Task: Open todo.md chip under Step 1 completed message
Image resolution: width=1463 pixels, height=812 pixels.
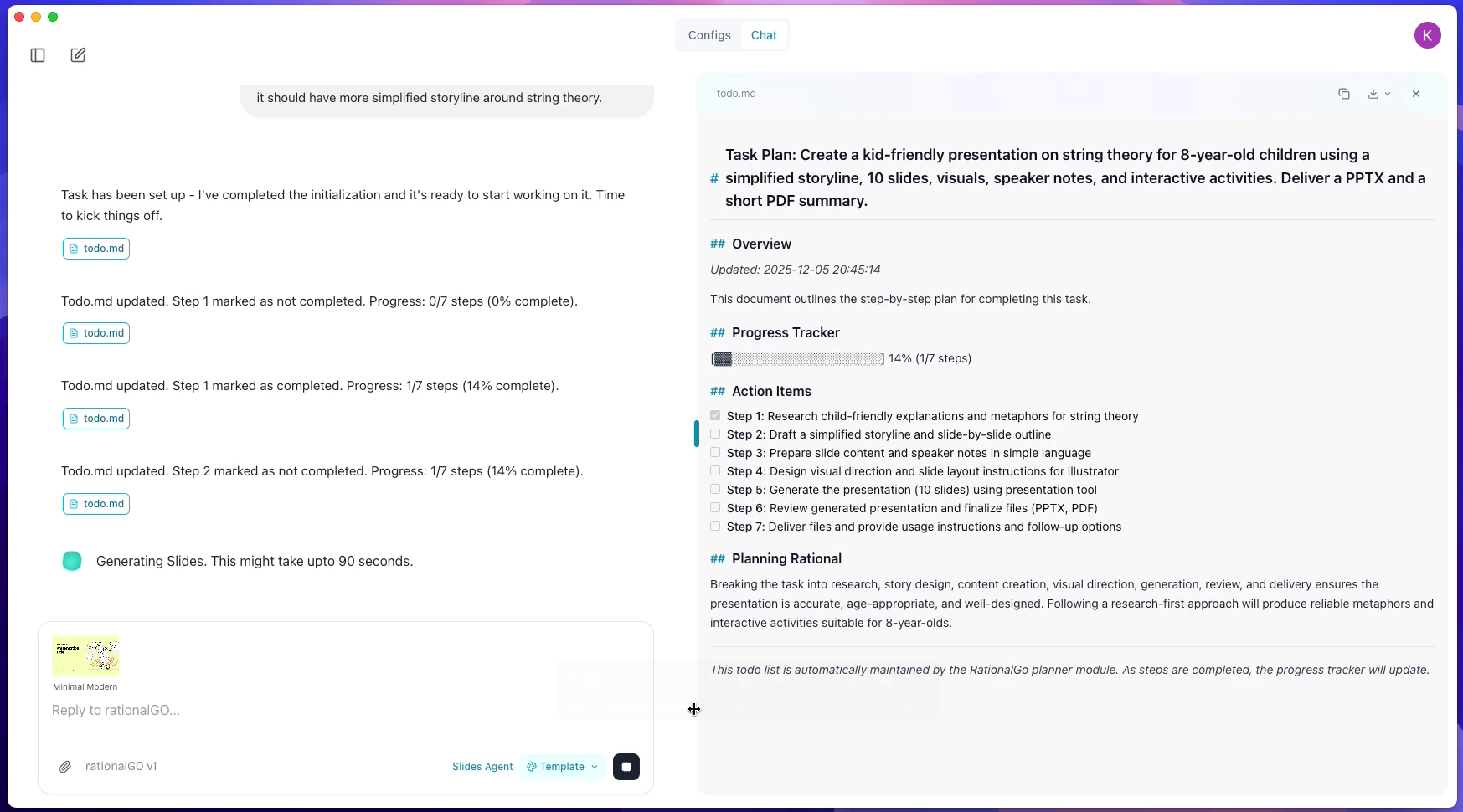Action: point(96,419)
